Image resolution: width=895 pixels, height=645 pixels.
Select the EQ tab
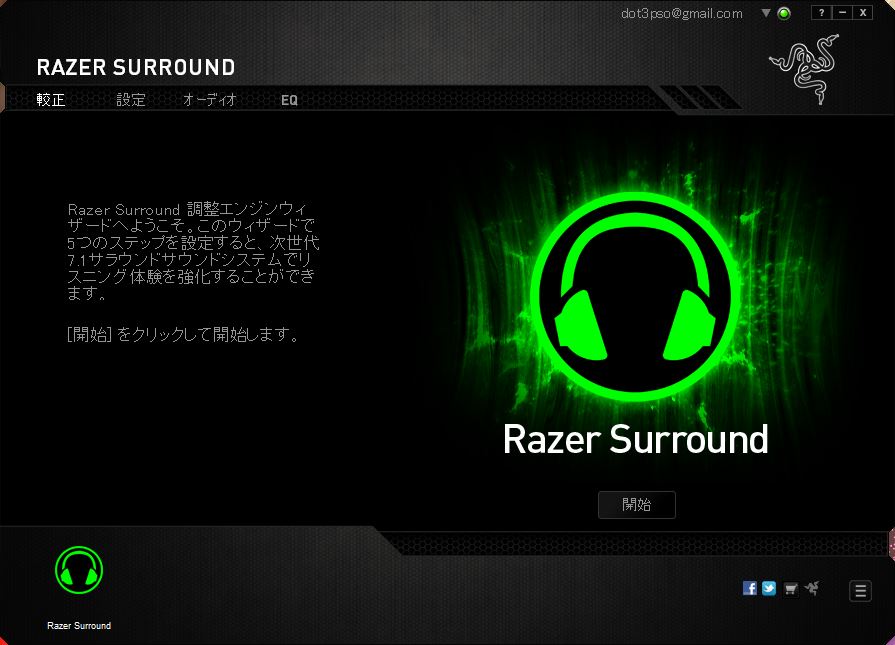[289, 100]
